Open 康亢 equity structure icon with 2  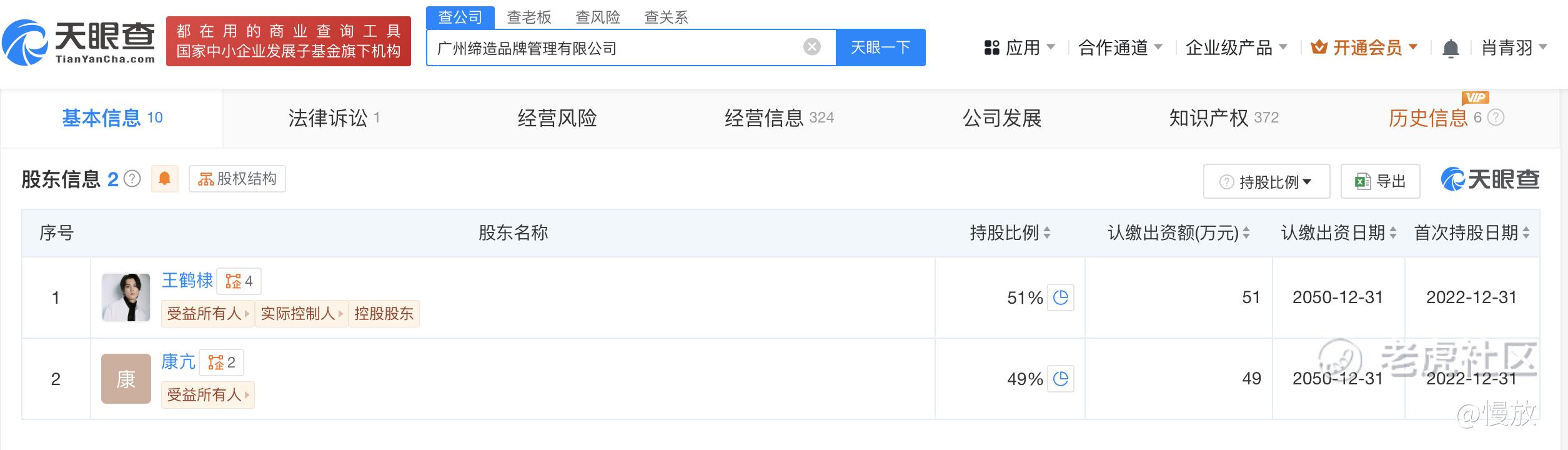pos(222,362)
